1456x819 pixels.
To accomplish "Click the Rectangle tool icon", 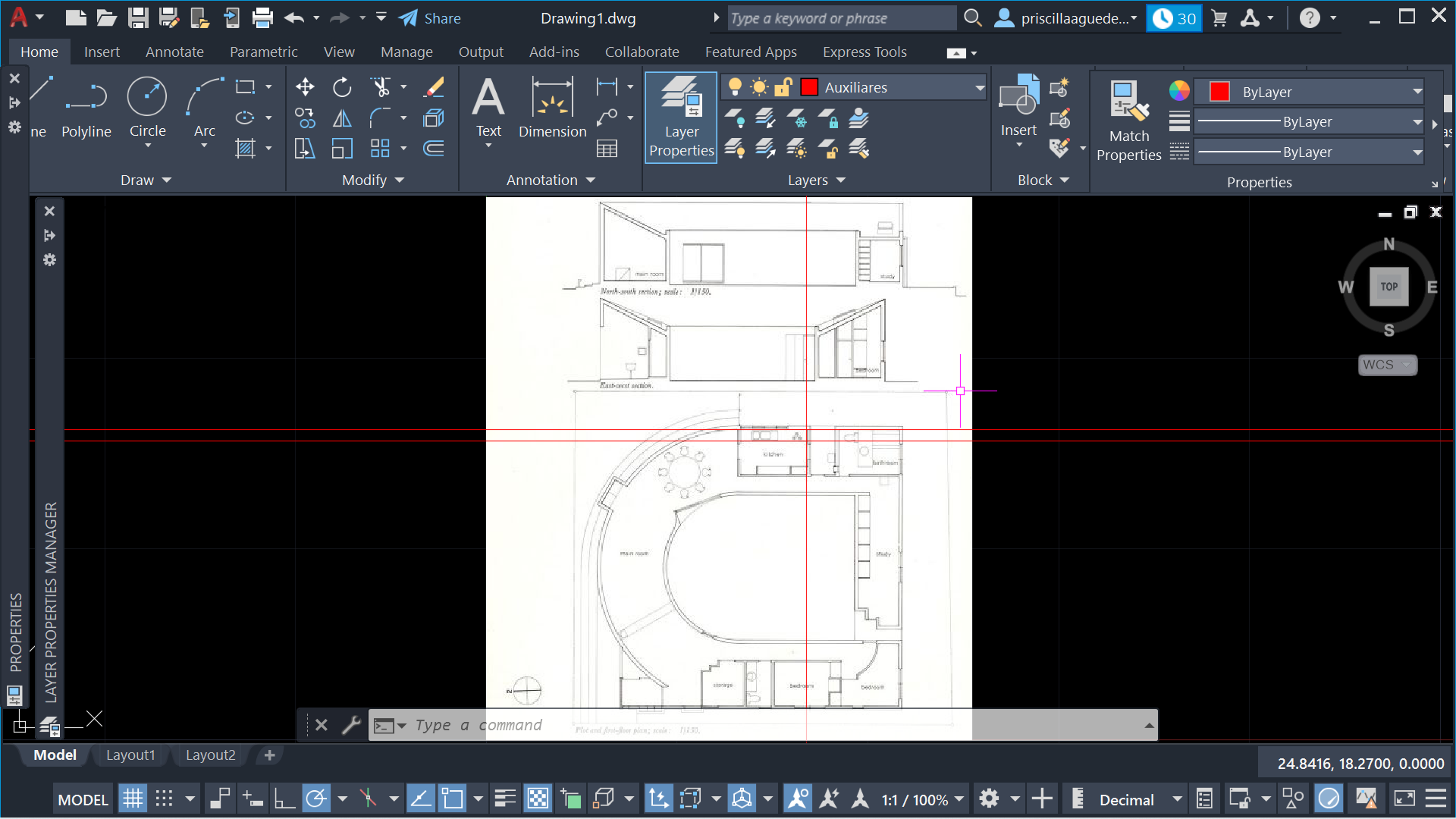I will click(245, 87).
